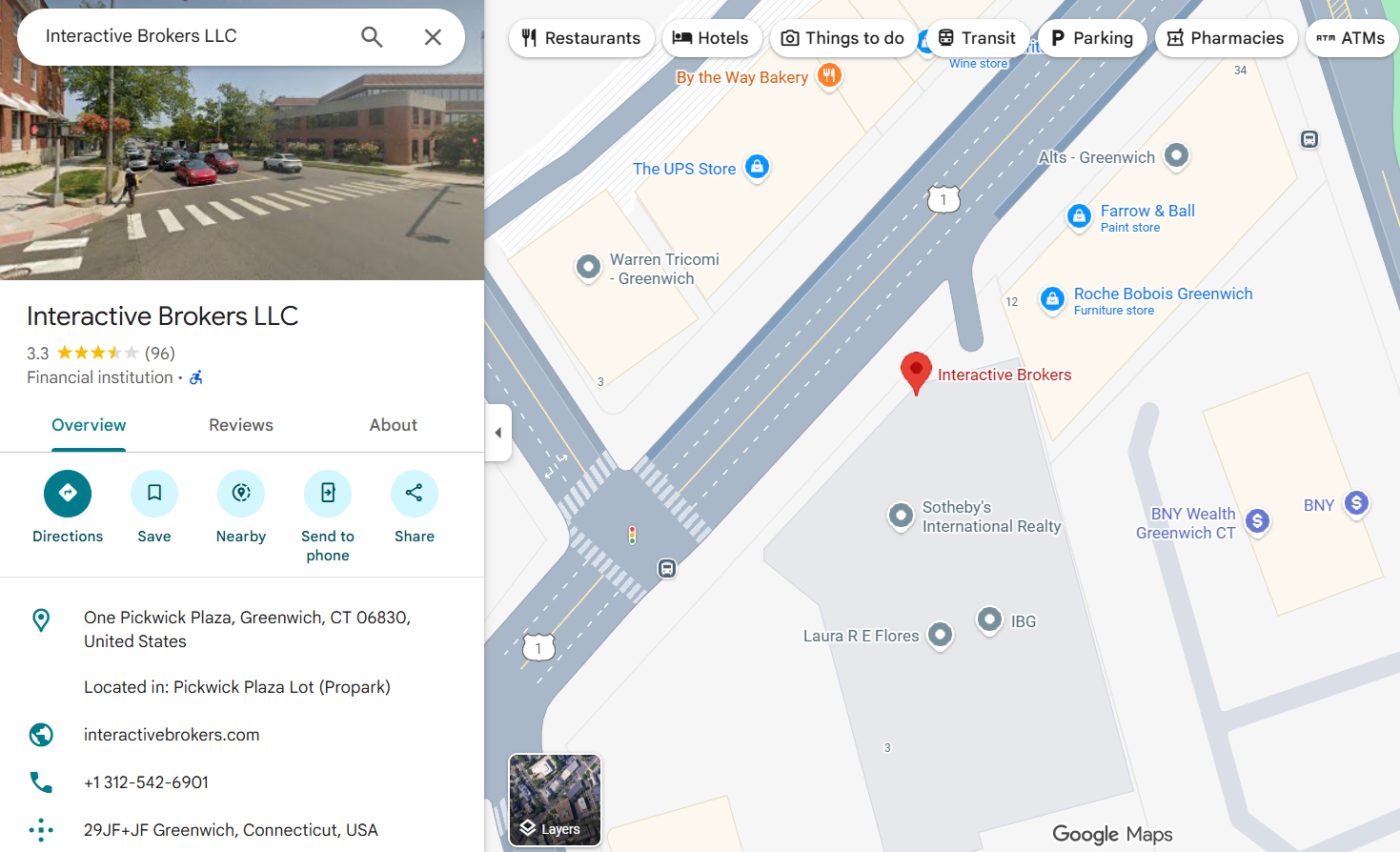Screen dimensions: 1400x852
Task: Open Nearby search icon
Action: 241,494
